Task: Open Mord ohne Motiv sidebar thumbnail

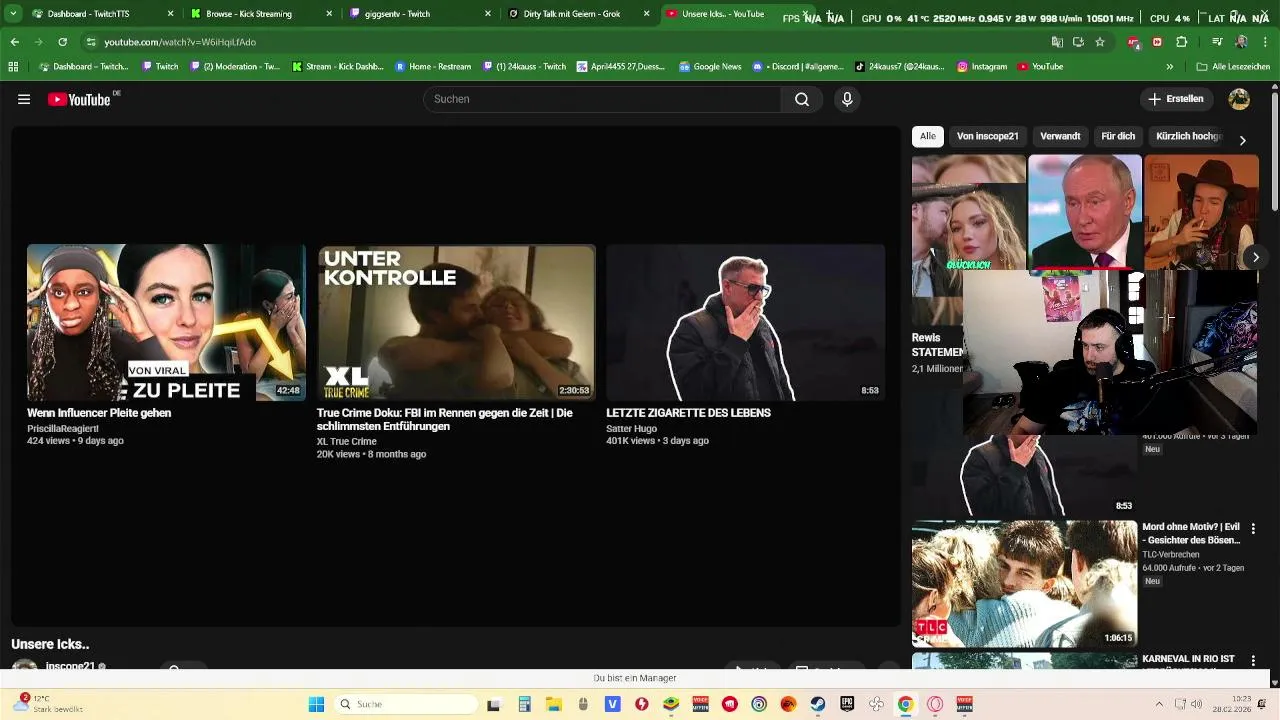Action: (1024, 583)
